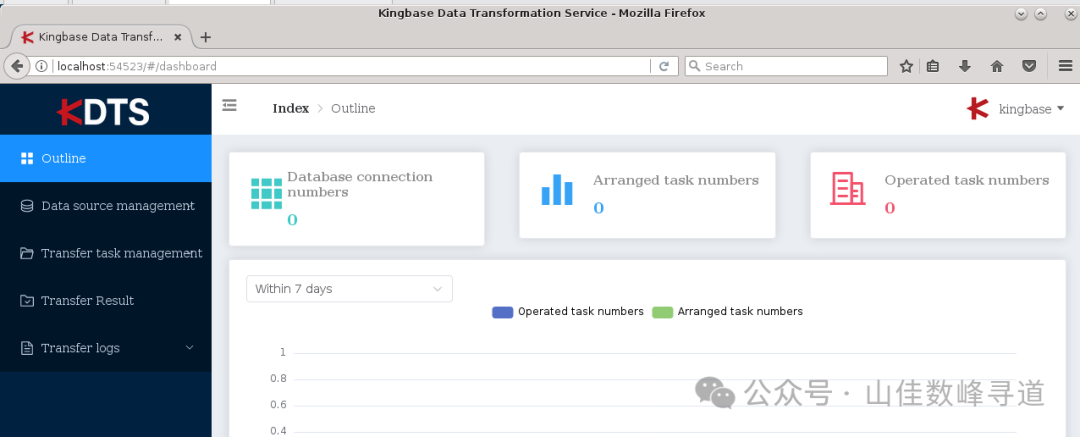This screenshot has height=437, width=1080.
Task: Click the Database connection numbers grid icon
Action: point(267,193)
